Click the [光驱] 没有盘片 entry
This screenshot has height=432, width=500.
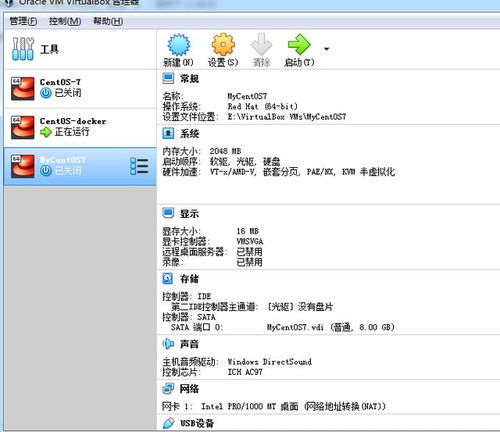300,307
